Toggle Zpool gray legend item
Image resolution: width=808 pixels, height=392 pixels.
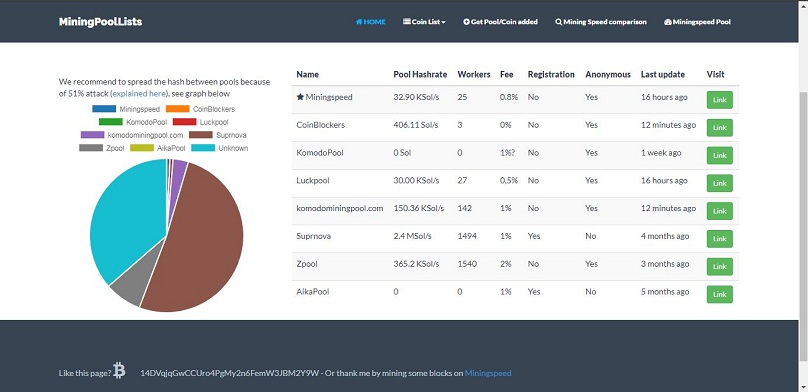click(x=102, y=148)
